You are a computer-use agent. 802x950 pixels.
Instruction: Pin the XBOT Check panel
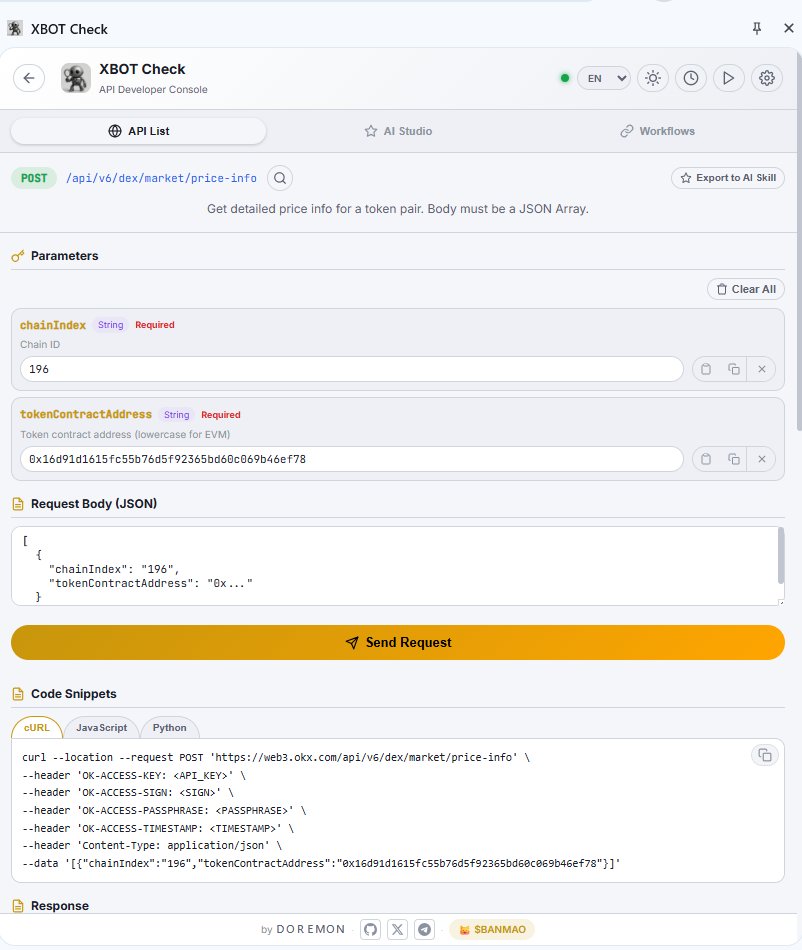[x=757, y=28]
